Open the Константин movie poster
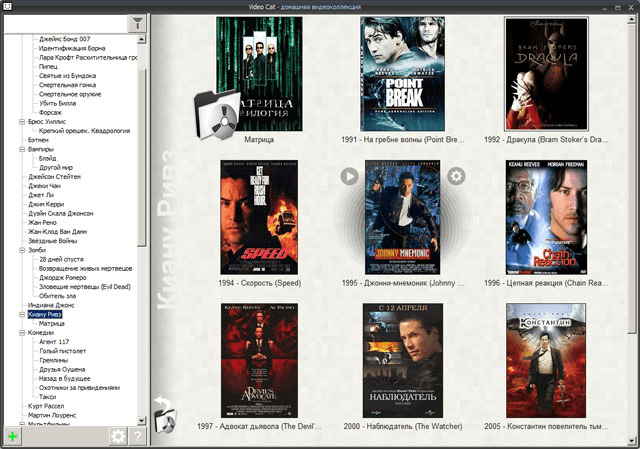This screenshot has width=640, height=449. point(546,360)
